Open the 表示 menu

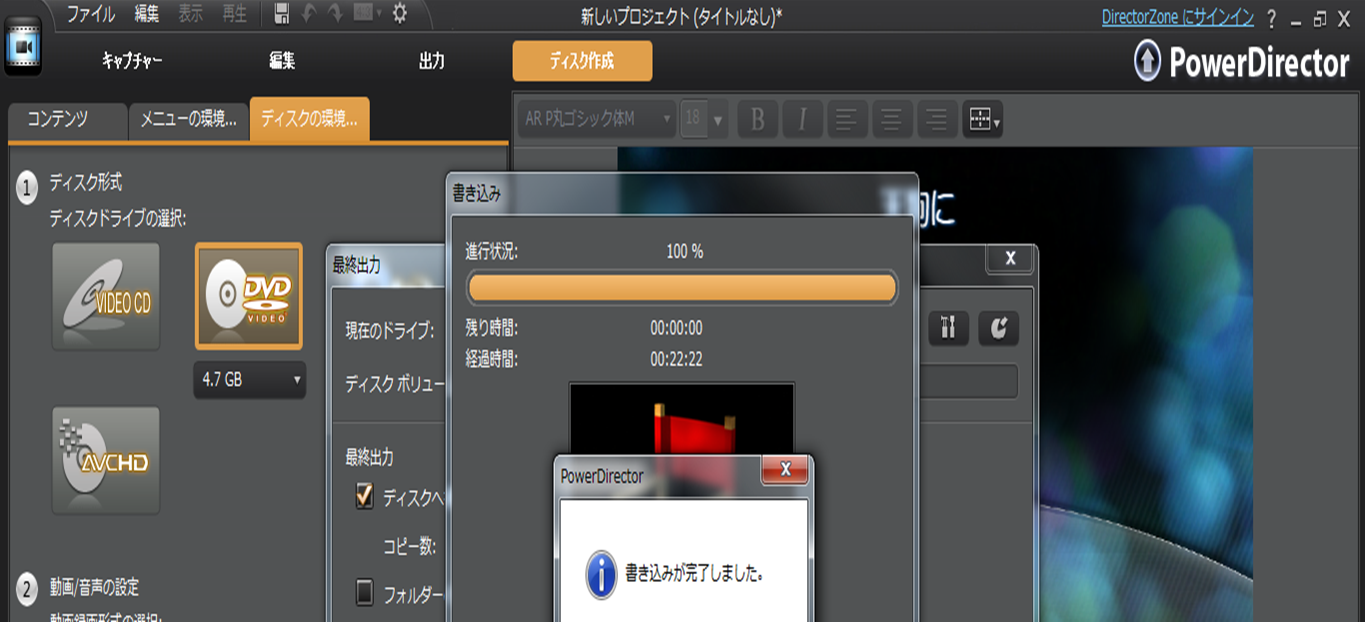[x=190, y=14]
